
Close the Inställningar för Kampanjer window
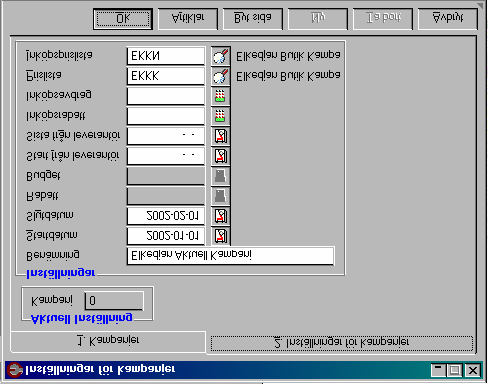pos(472,370)
